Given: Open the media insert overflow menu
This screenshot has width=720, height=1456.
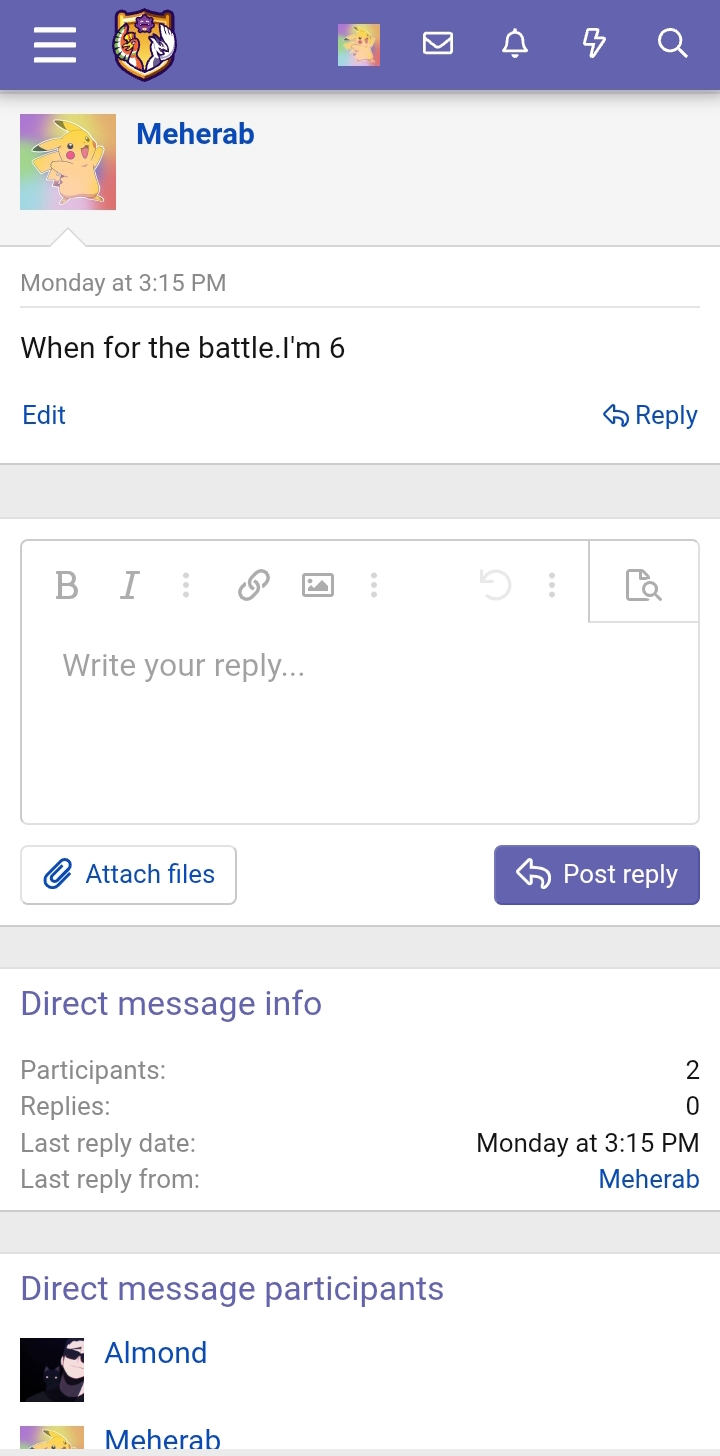Looking at the screenshot, I should tap(374, 586).
